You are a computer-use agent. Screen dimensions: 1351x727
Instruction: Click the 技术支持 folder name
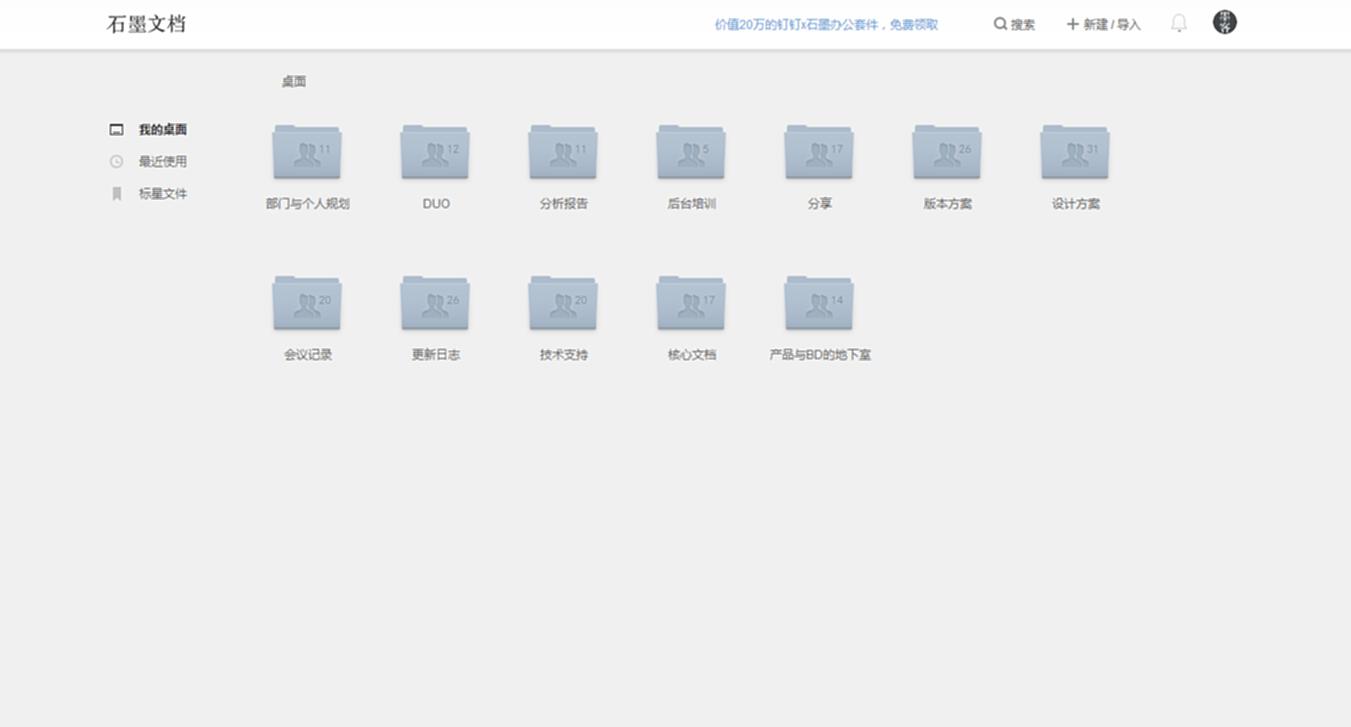564,355
